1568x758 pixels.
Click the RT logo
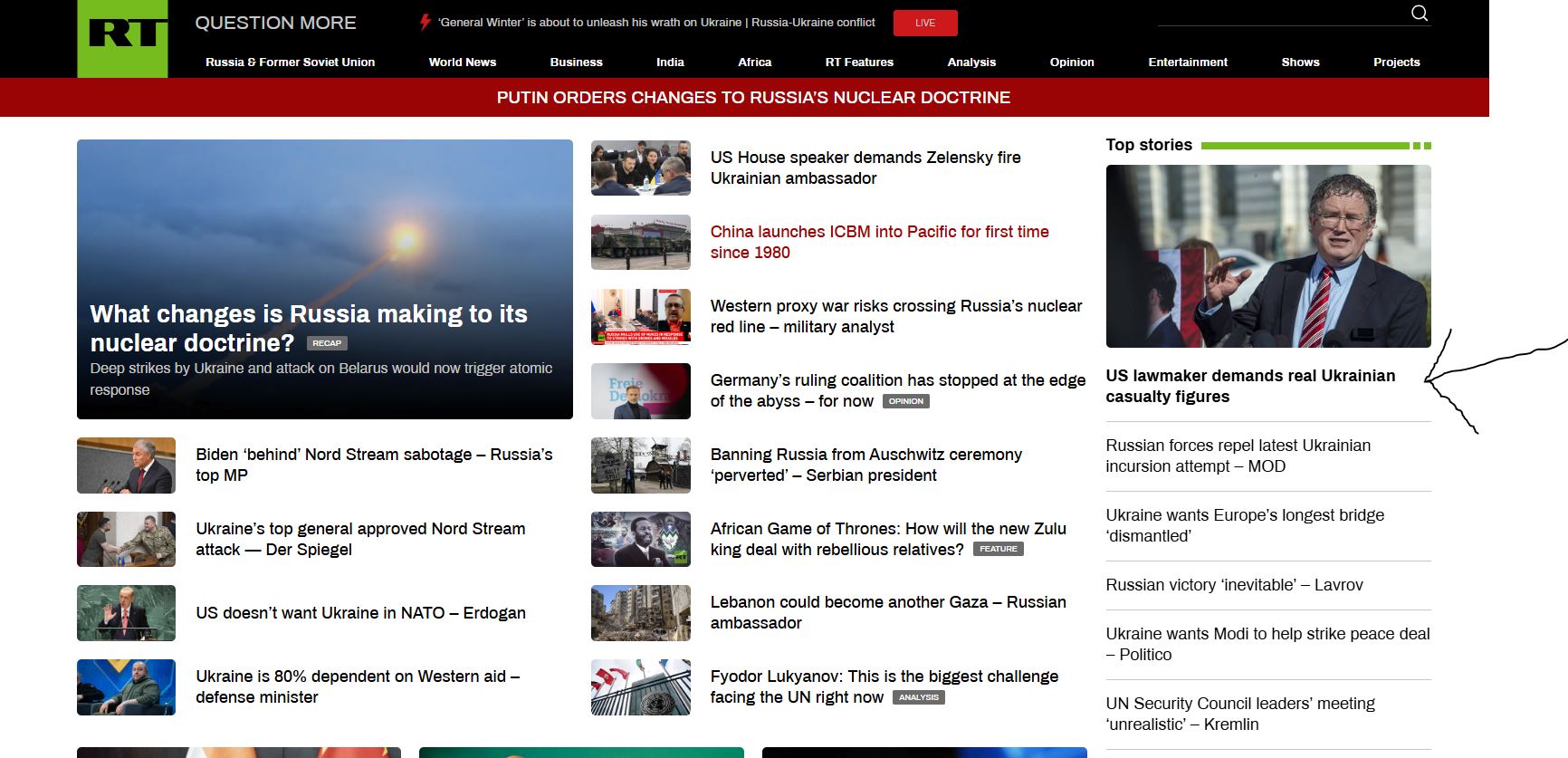122,38
